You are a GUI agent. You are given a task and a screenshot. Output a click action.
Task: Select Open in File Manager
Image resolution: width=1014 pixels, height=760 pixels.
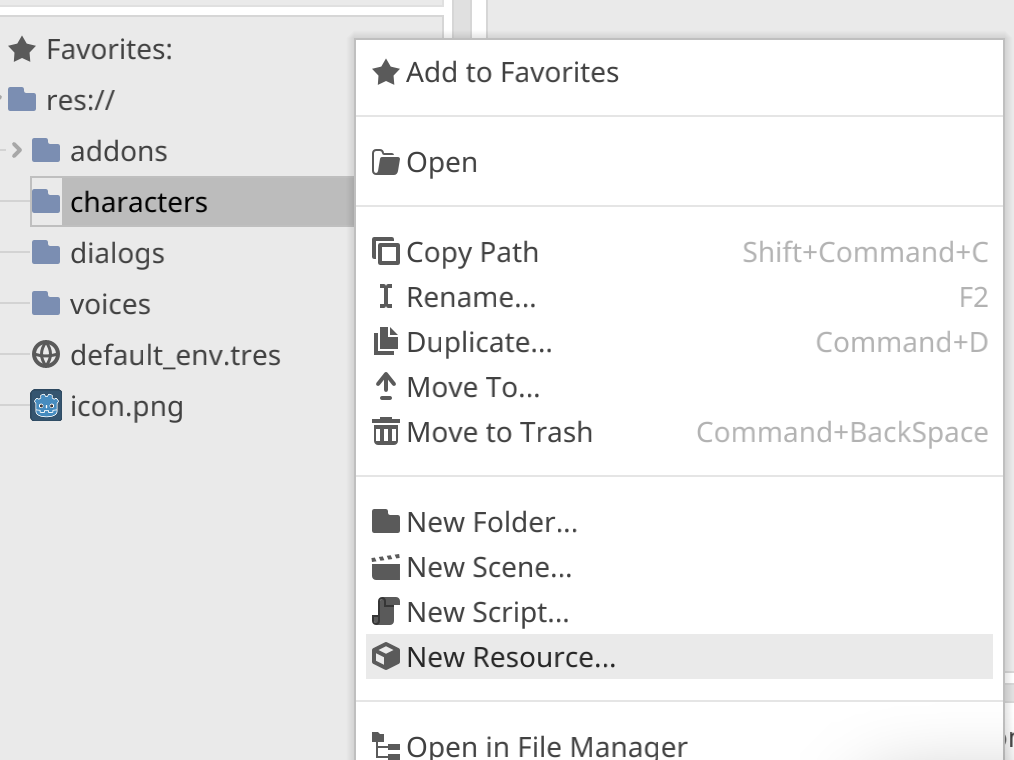pyautogui.click(x=546, y=746)
